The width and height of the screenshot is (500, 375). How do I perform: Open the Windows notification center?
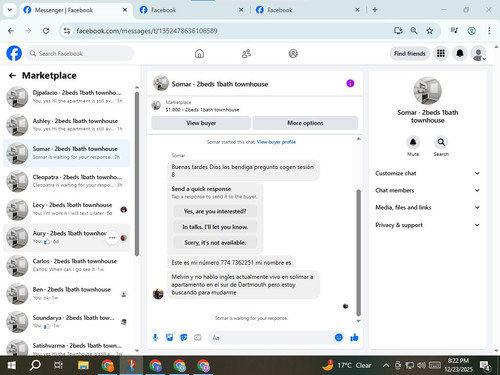click(485, 366)
